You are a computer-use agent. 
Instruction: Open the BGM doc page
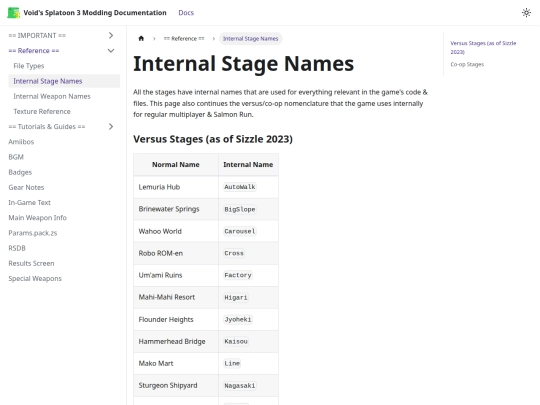point(16,157)
